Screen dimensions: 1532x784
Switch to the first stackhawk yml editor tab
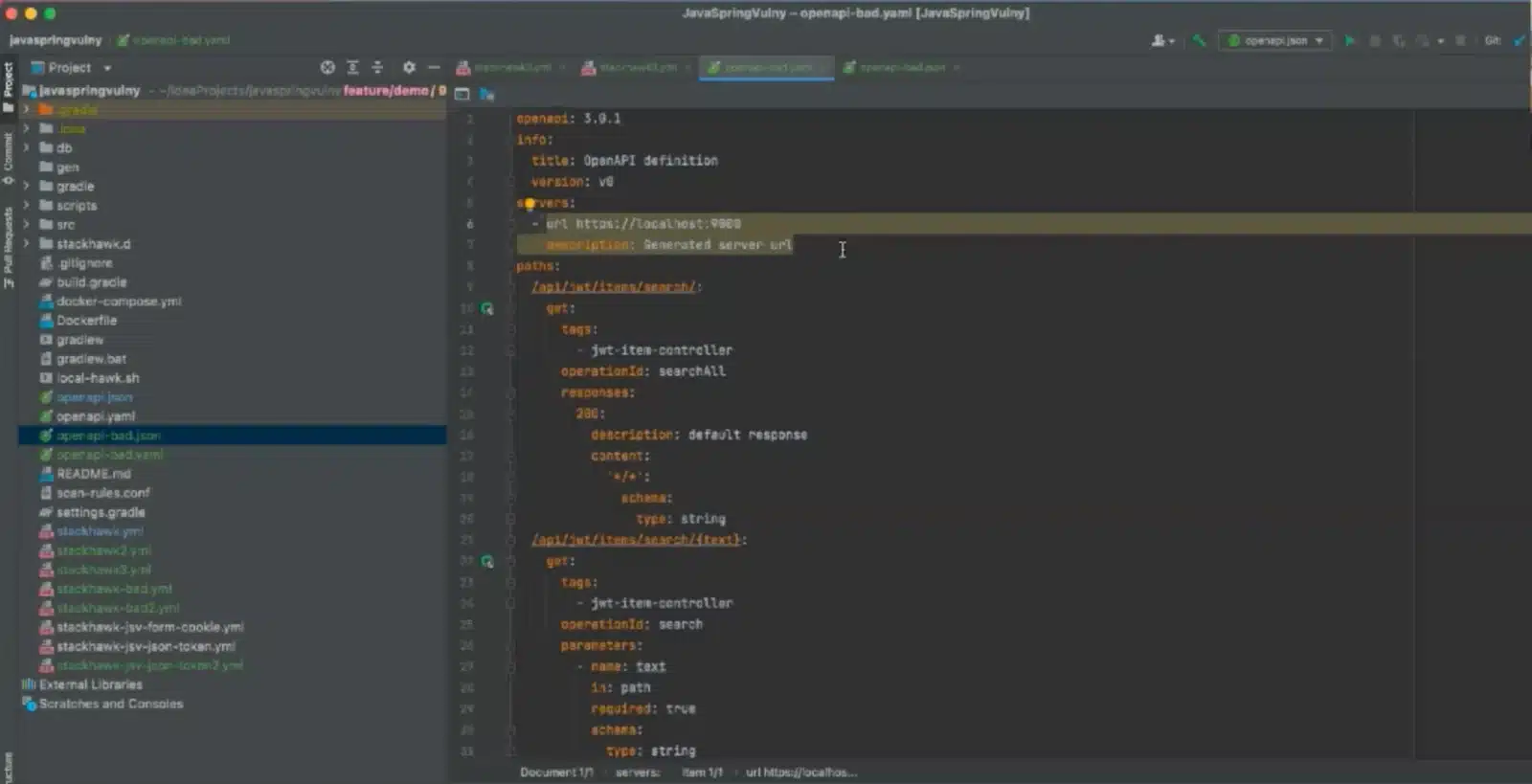pos(511,68)
